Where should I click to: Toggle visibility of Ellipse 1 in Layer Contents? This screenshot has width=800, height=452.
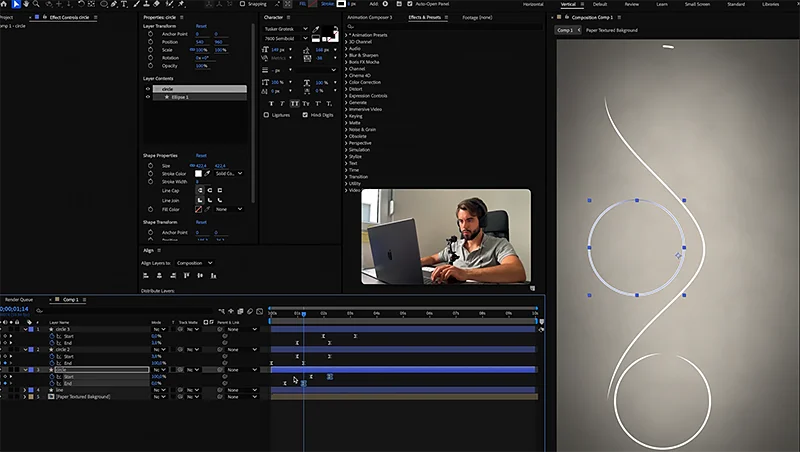(x=148, y=97)
